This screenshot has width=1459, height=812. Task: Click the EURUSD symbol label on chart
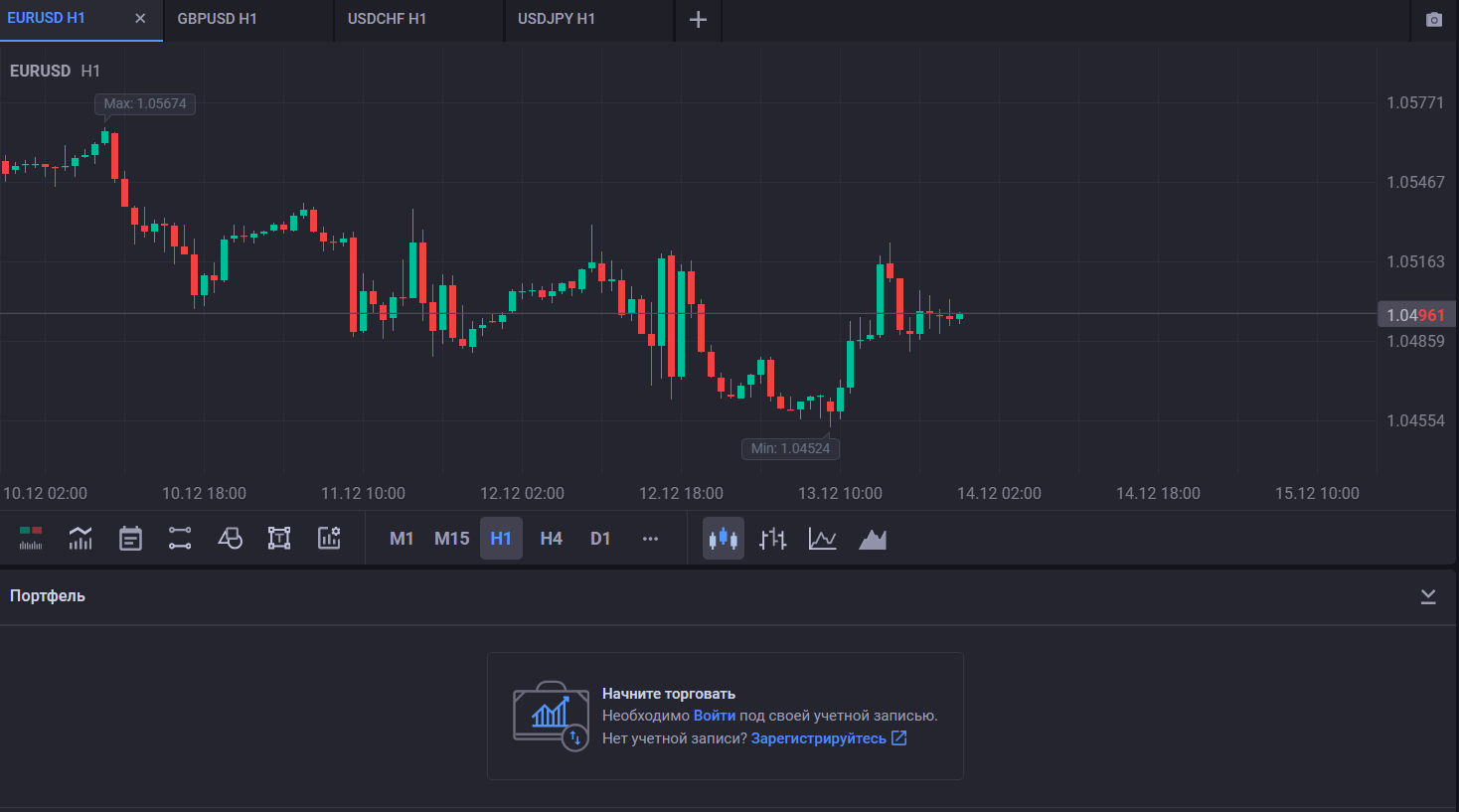(x=40, y=71)
